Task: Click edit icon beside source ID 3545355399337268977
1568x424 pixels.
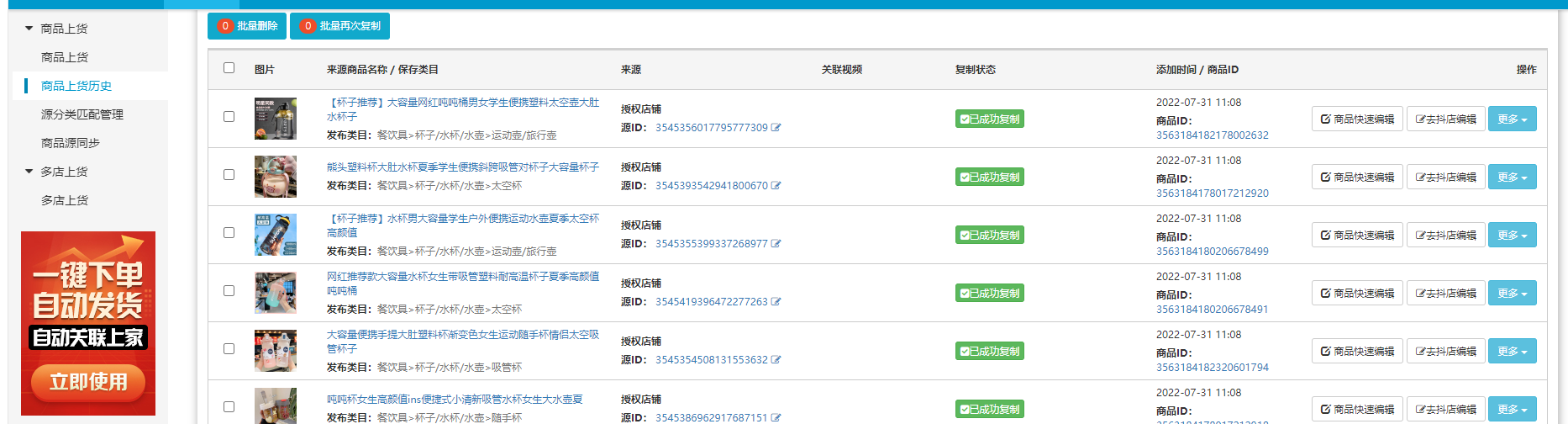Action: [x=776, y=244]
